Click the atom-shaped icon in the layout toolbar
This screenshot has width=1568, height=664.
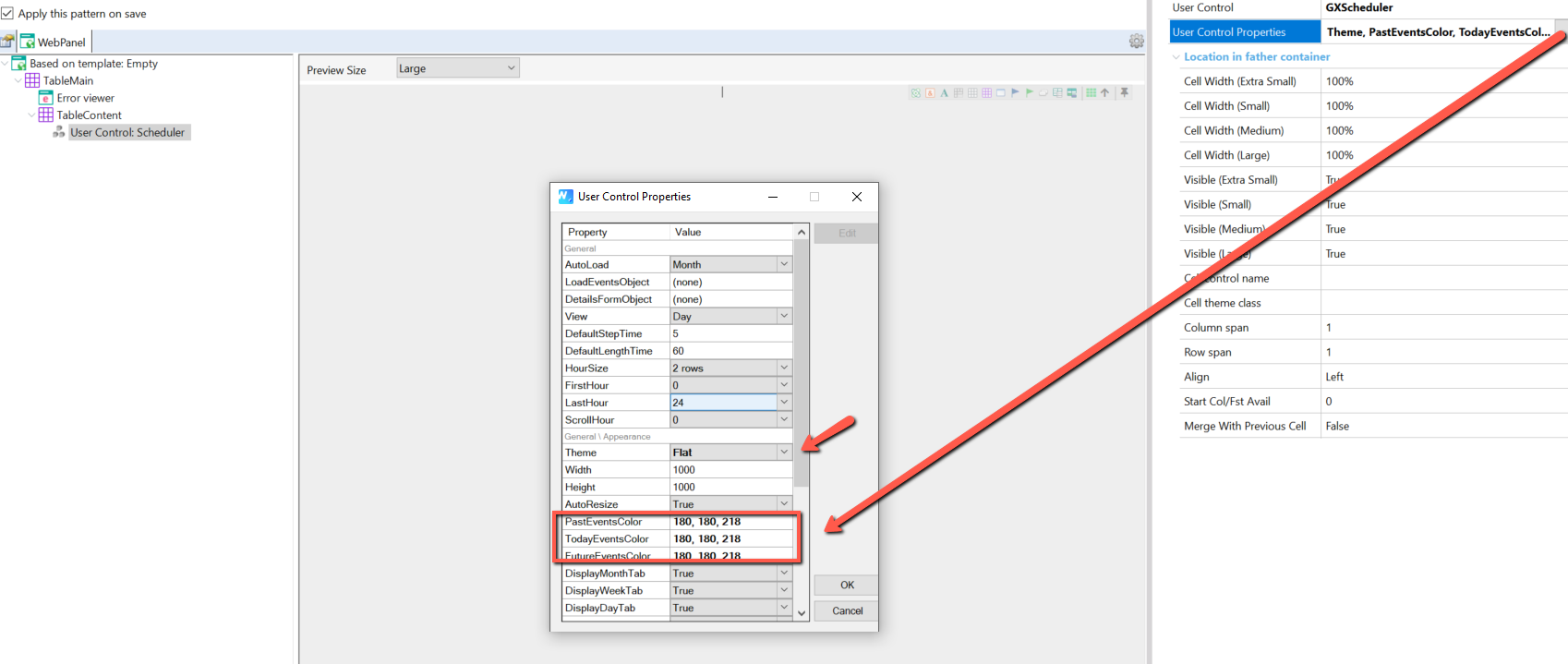(x=916, y=92)
